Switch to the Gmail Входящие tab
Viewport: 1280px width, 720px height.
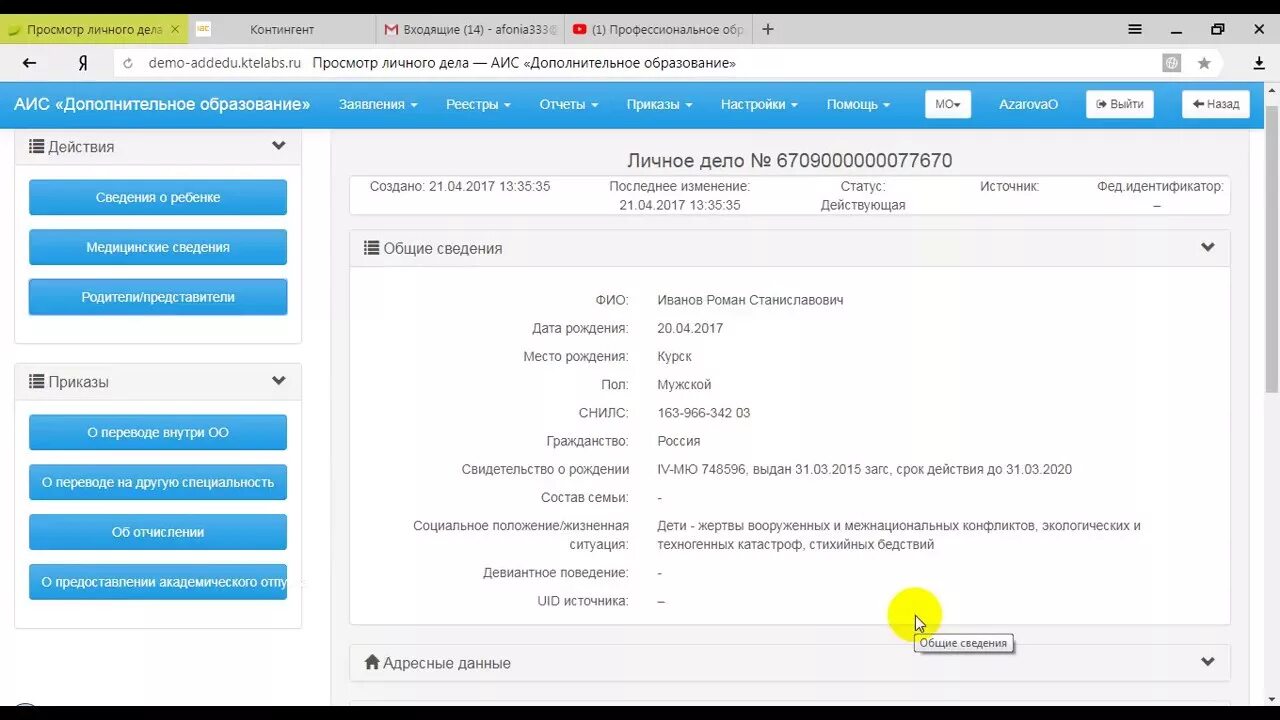click(471, 30)
